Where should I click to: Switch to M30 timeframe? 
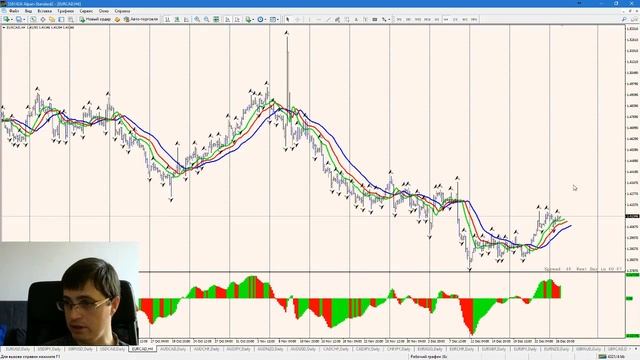pos(427,19)
